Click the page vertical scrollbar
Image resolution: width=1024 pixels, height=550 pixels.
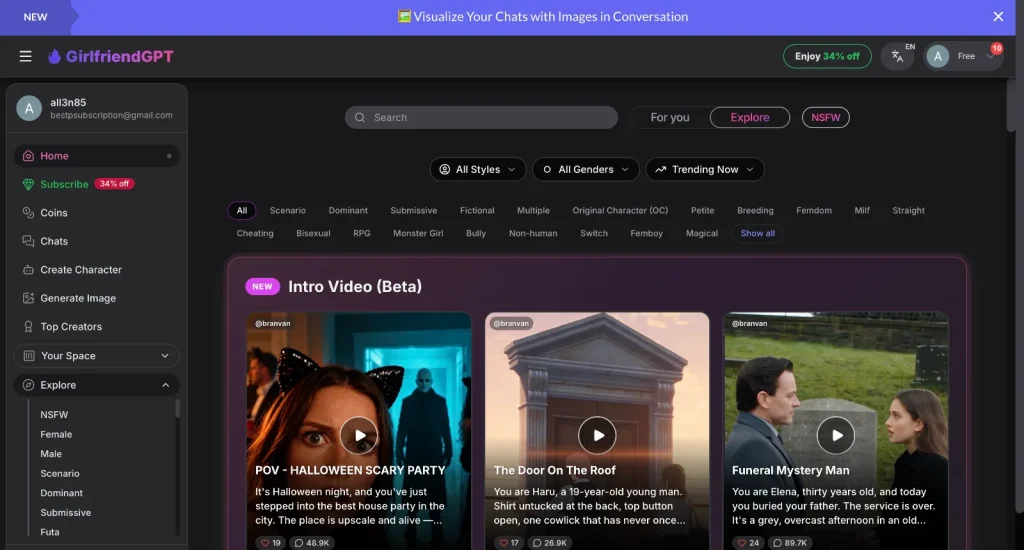pos(1011,105)
